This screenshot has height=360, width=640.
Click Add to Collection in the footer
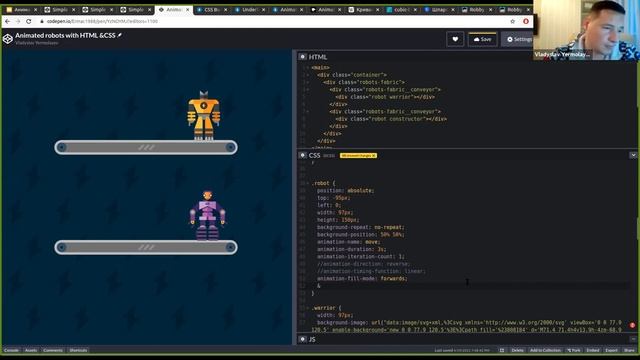545,350
